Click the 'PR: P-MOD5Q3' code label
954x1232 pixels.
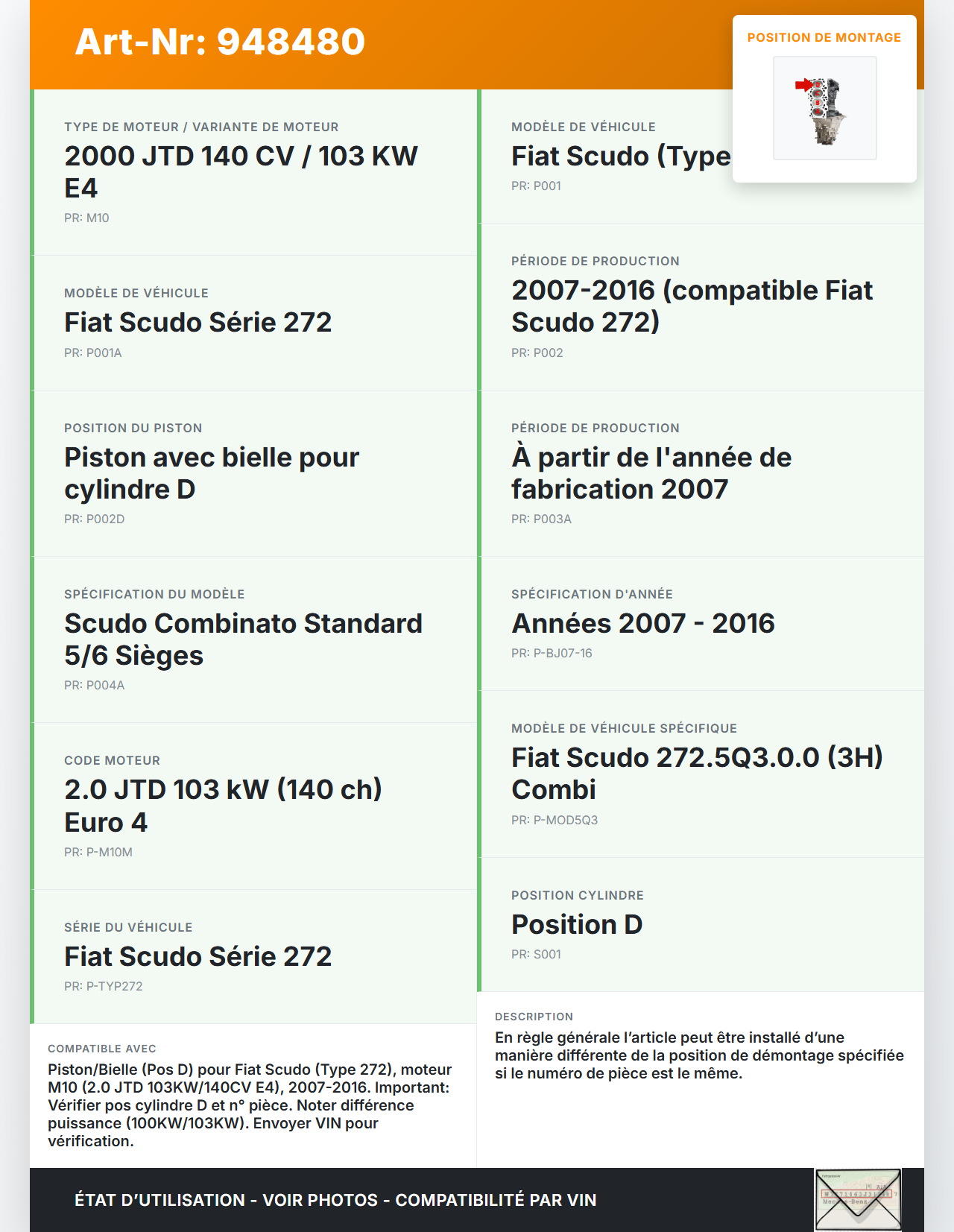point(554,820)
